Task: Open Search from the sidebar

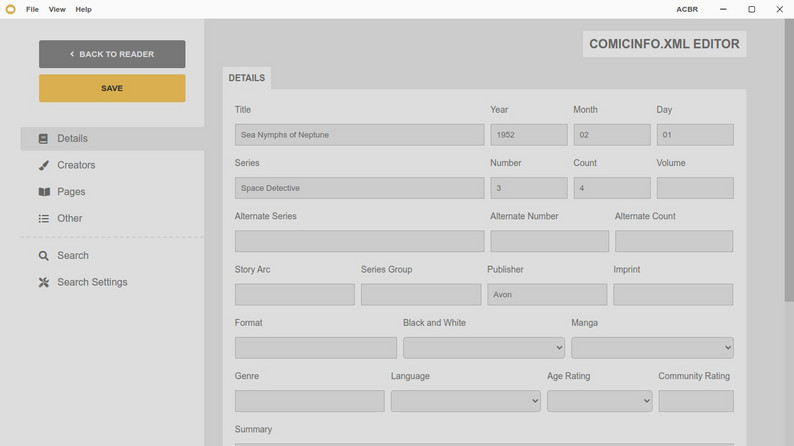Action: pos(112,256)
